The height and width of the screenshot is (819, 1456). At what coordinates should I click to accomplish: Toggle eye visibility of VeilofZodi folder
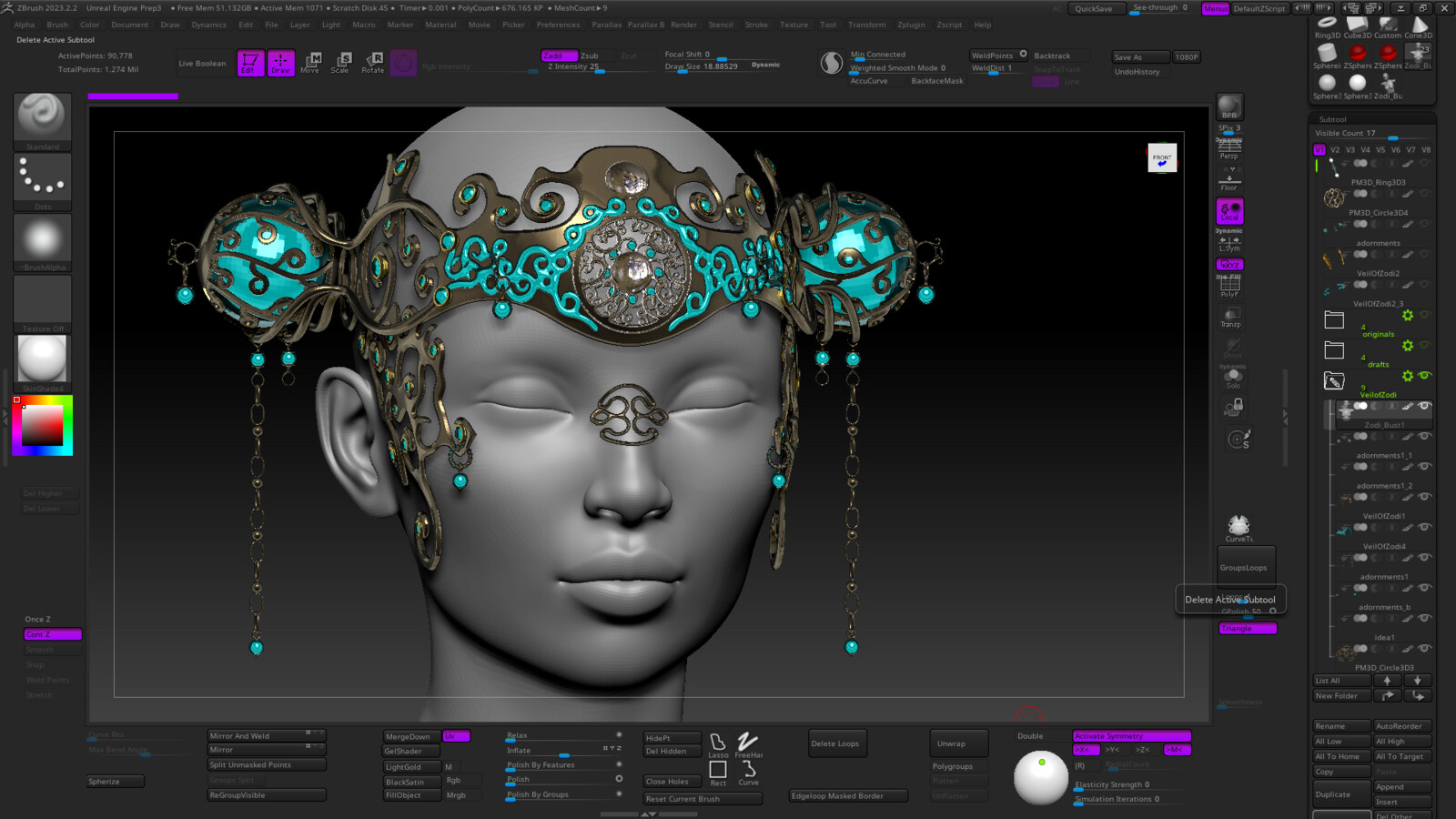(1424, 375)
